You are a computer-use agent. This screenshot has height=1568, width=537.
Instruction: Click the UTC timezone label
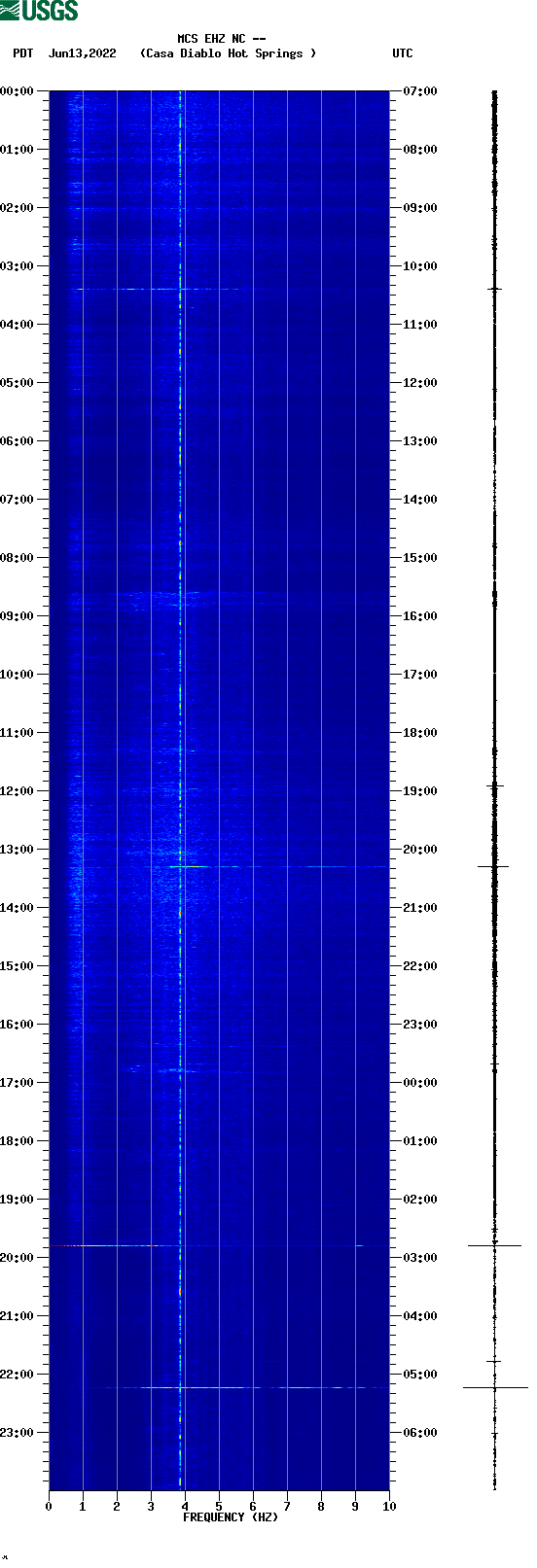pyautogui.click(x=403, y=53)
